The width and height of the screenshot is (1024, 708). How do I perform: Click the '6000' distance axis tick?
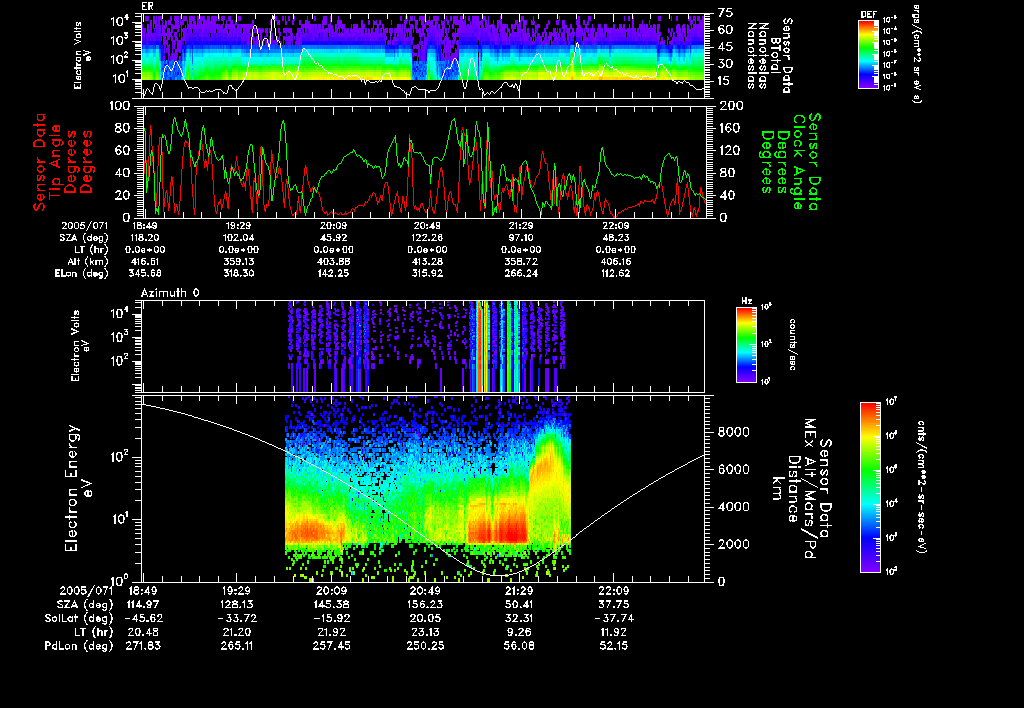[733, 470]
